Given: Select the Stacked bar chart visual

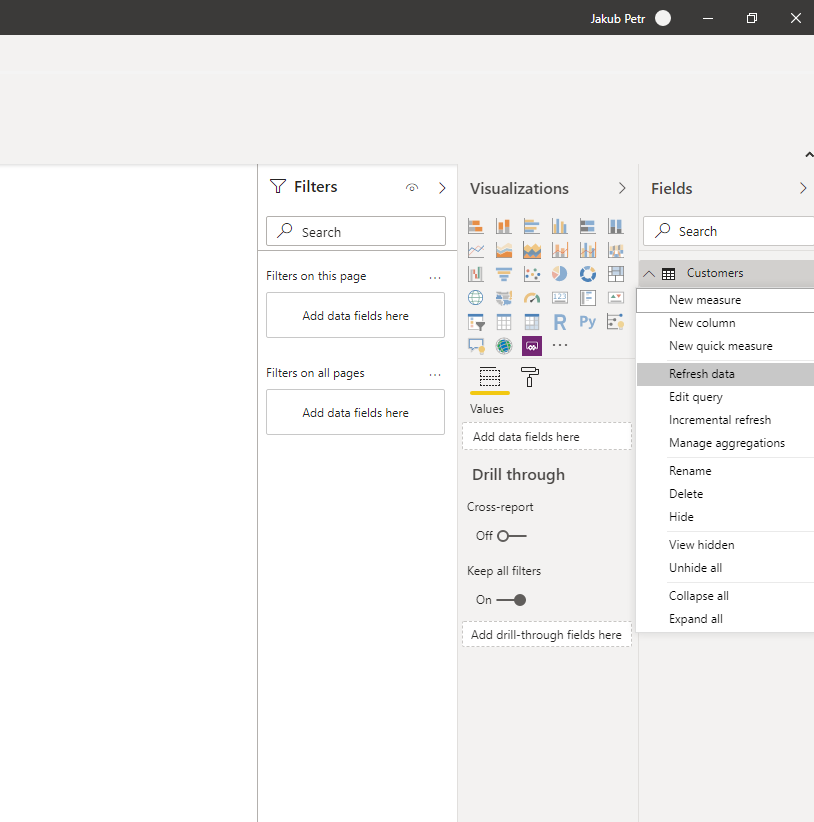Looking at the screenshot, I should coord(475,226).
